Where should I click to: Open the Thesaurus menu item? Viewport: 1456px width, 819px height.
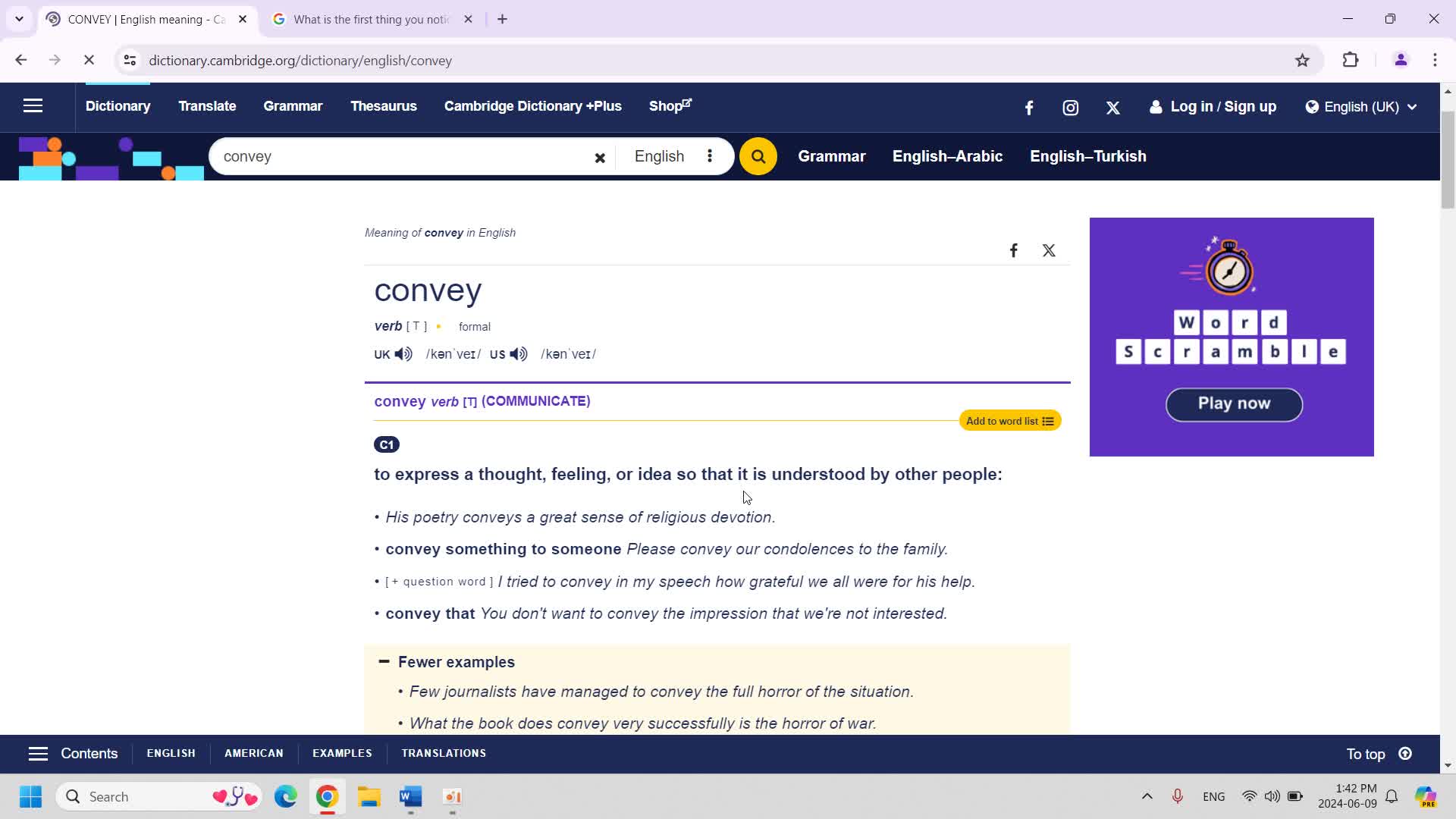[383, 106]
